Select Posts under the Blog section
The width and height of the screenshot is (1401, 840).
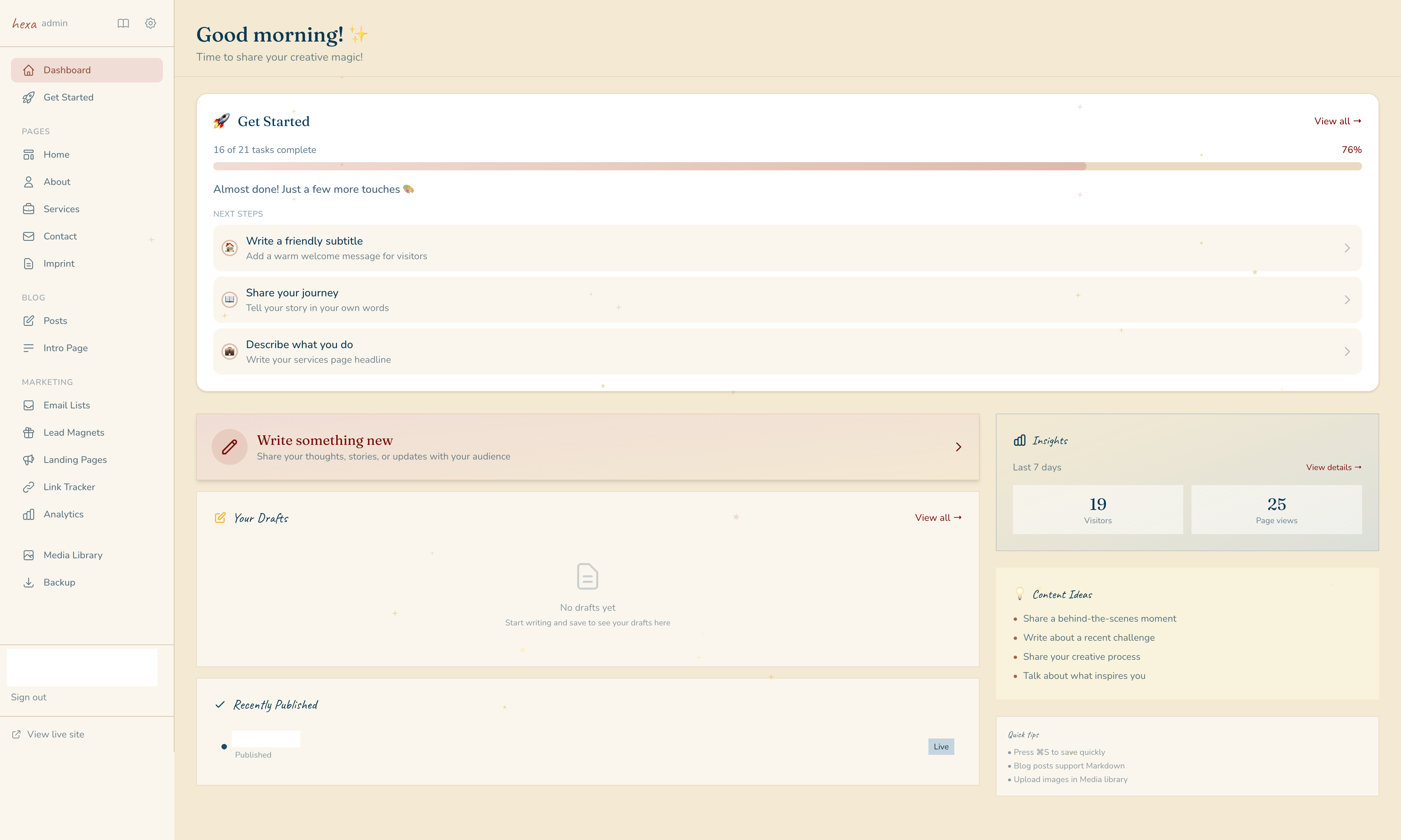point(55,321)
